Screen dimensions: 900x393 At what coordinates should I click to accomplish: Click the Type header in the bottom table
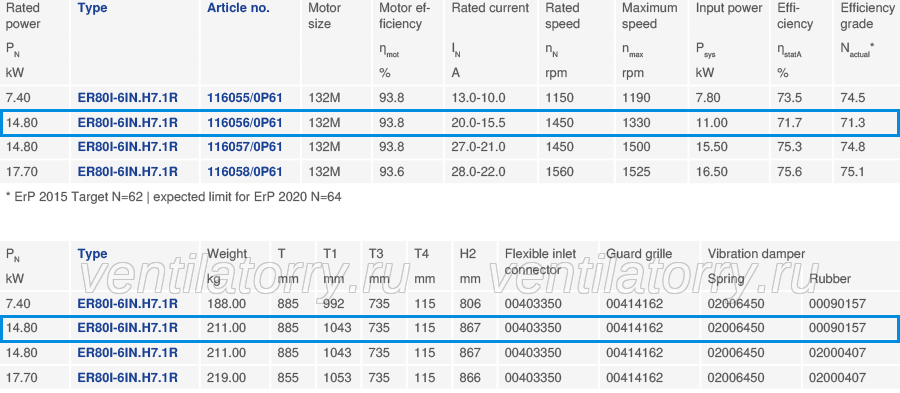[x=92, y=254]
